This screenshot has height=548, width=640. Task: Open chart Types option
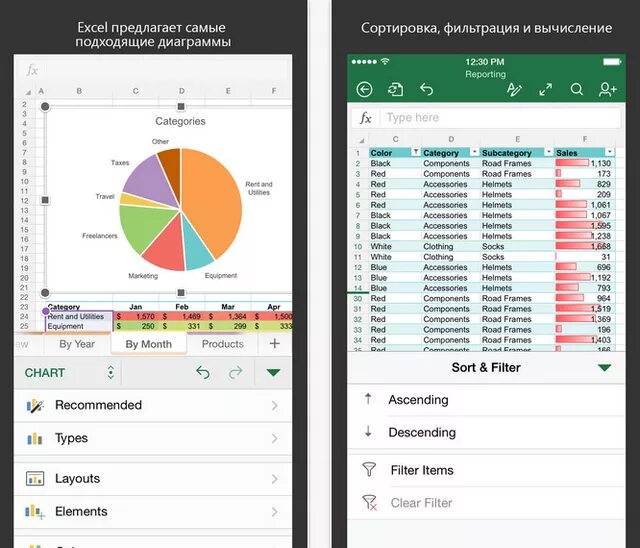[x=153, y=438]
